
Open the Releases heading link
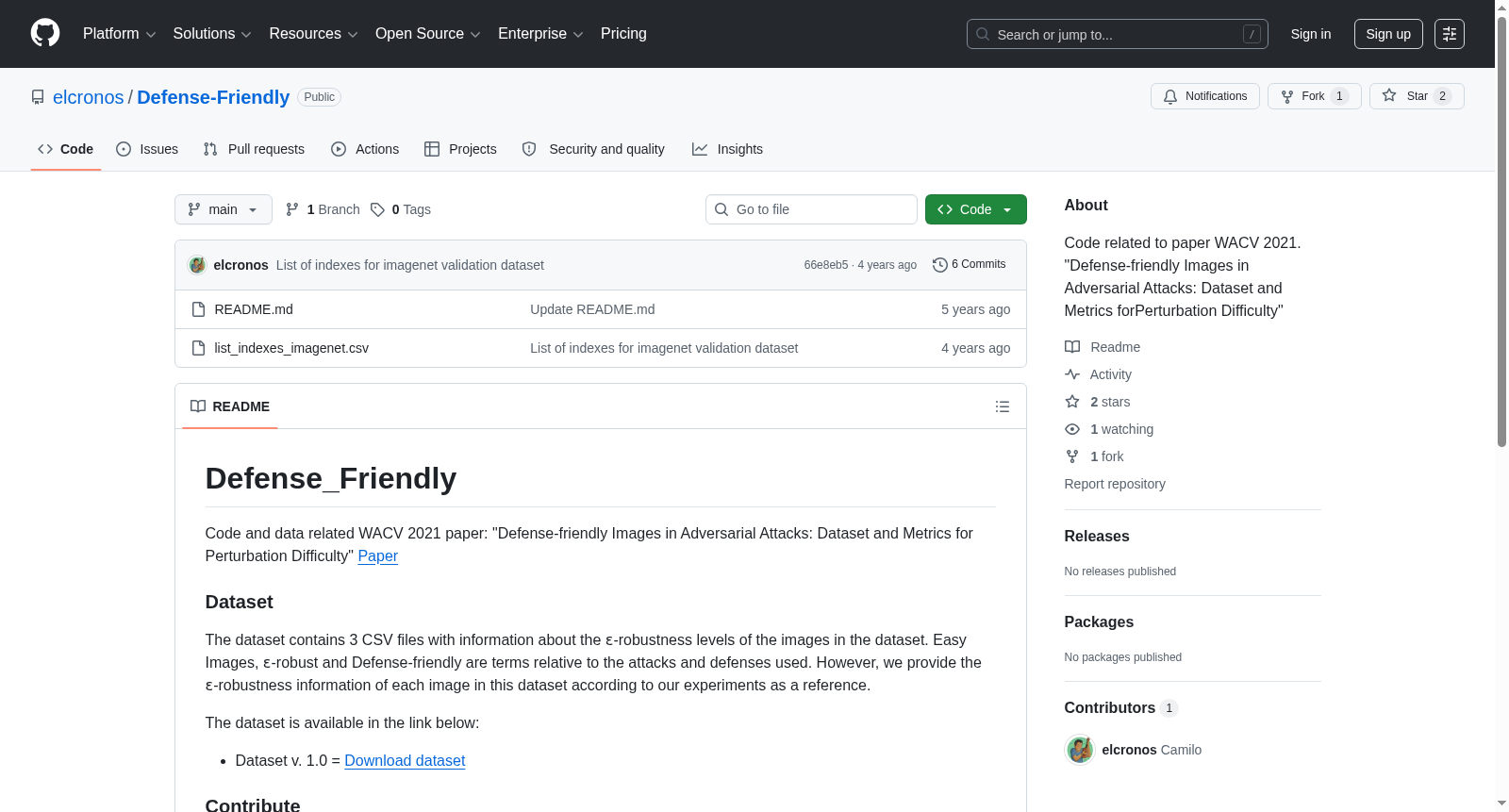1097,536
